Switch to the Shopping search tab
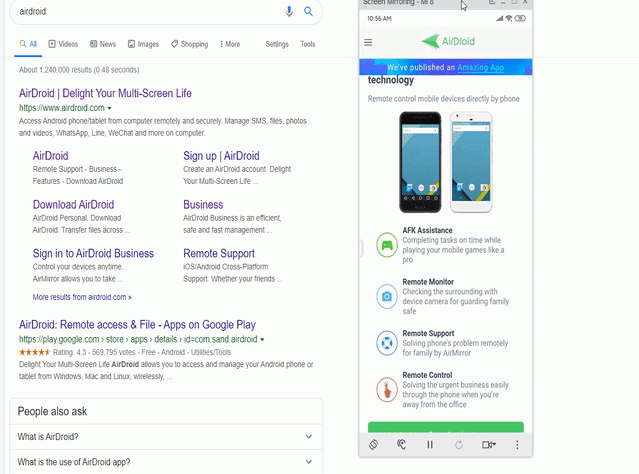This screenshot has width=639, height=474. (x=189, y=44)
